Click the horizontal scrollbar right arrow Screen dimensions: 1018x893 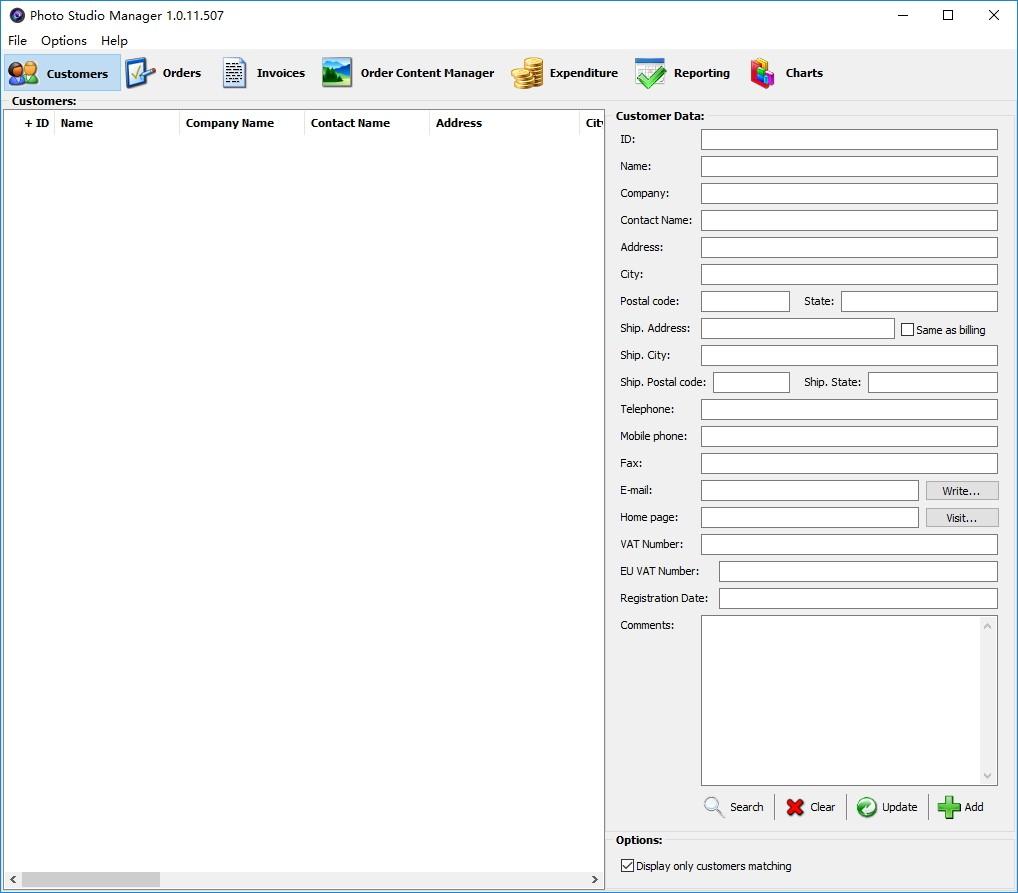[x=595, y=879]
